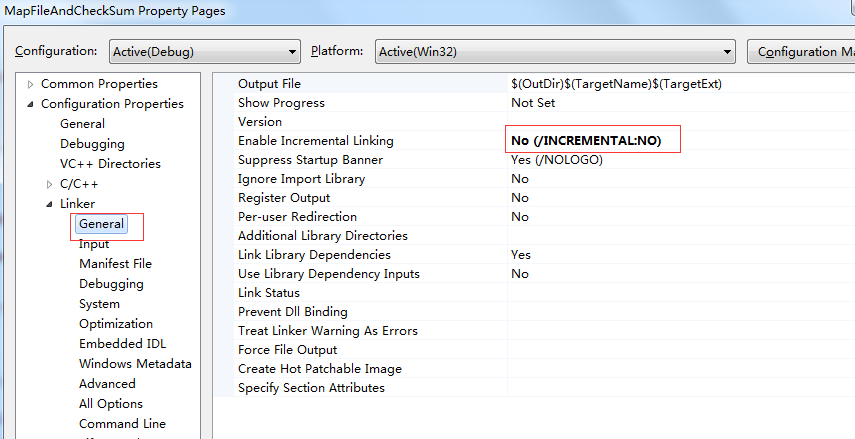The image size is (855, 439).
Task: Open the Embedded IDL page
Action: 122,344
